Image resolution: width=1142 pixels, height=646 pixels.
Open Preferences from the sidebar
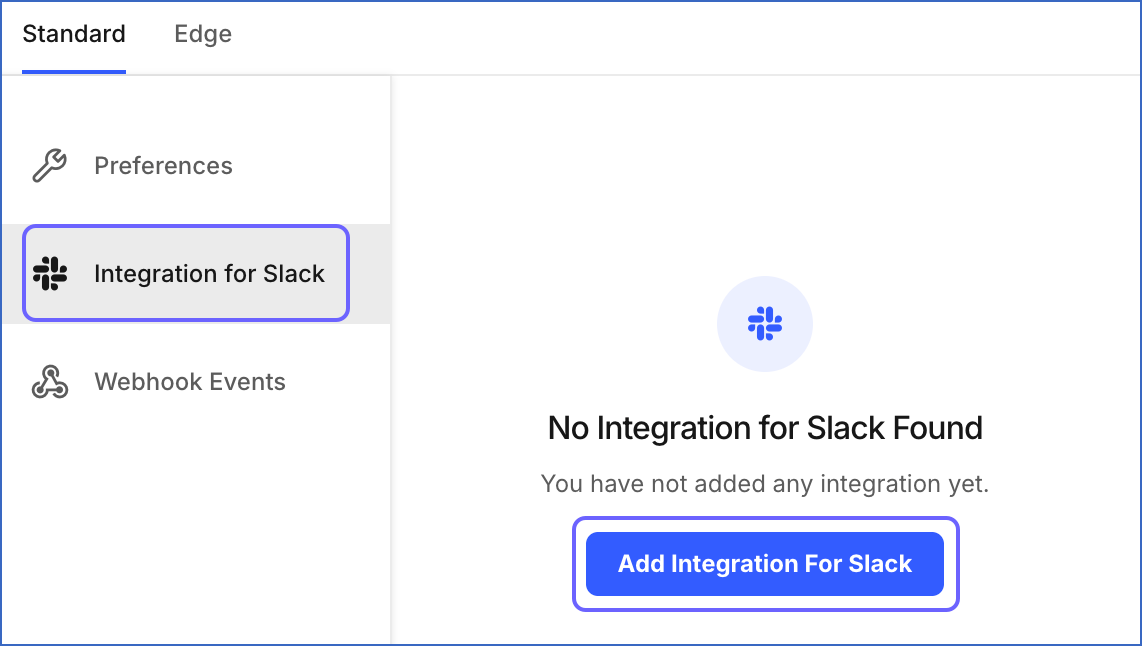coord(163,165)
